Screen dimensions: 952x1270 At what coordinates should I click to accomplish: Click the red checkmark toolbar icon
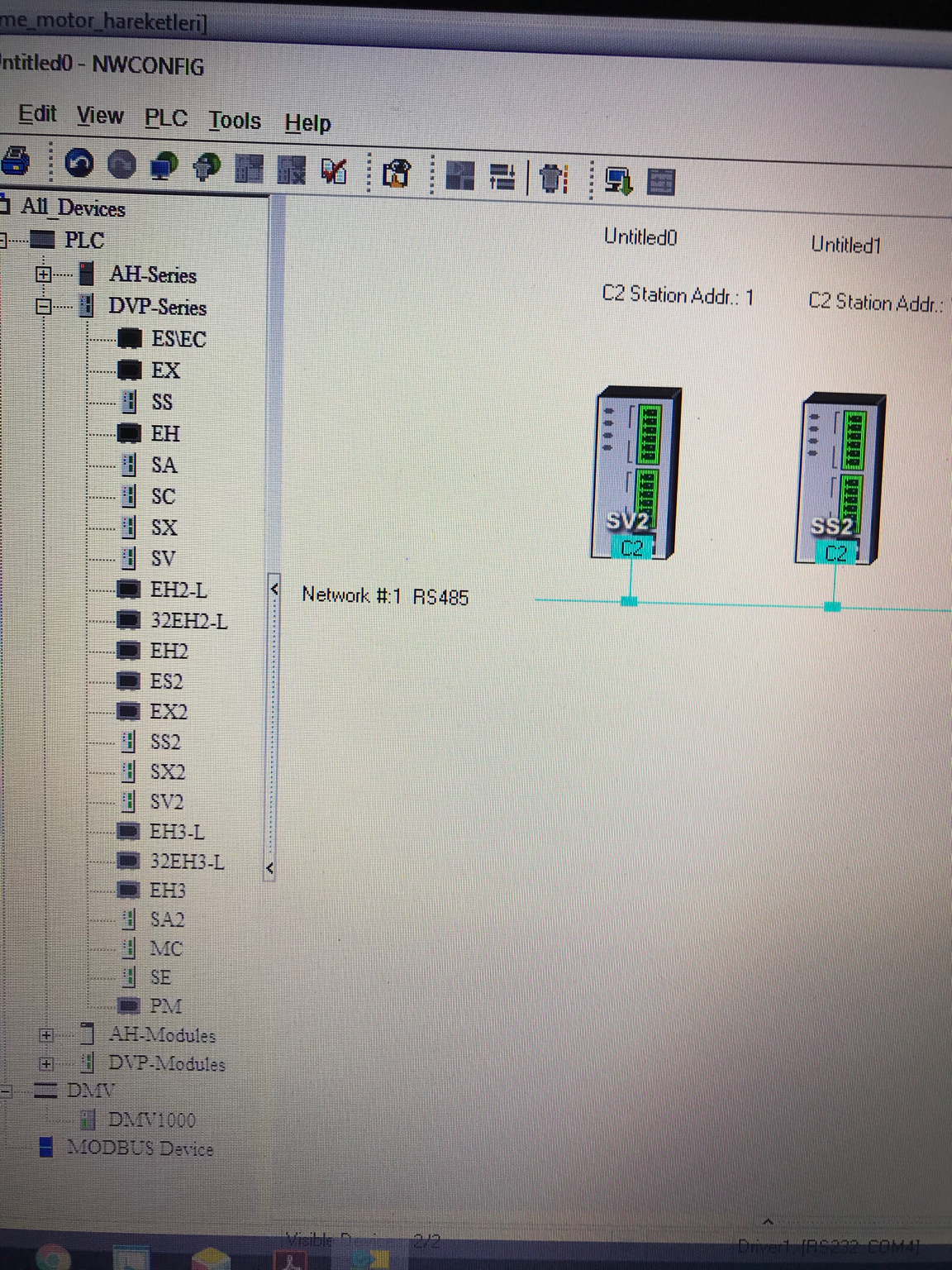[334, 171]
